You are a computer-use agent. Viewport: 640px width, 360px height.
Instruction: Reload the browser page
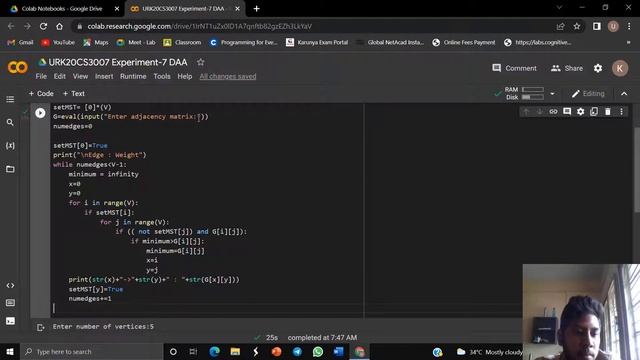[x=43, y=26]
